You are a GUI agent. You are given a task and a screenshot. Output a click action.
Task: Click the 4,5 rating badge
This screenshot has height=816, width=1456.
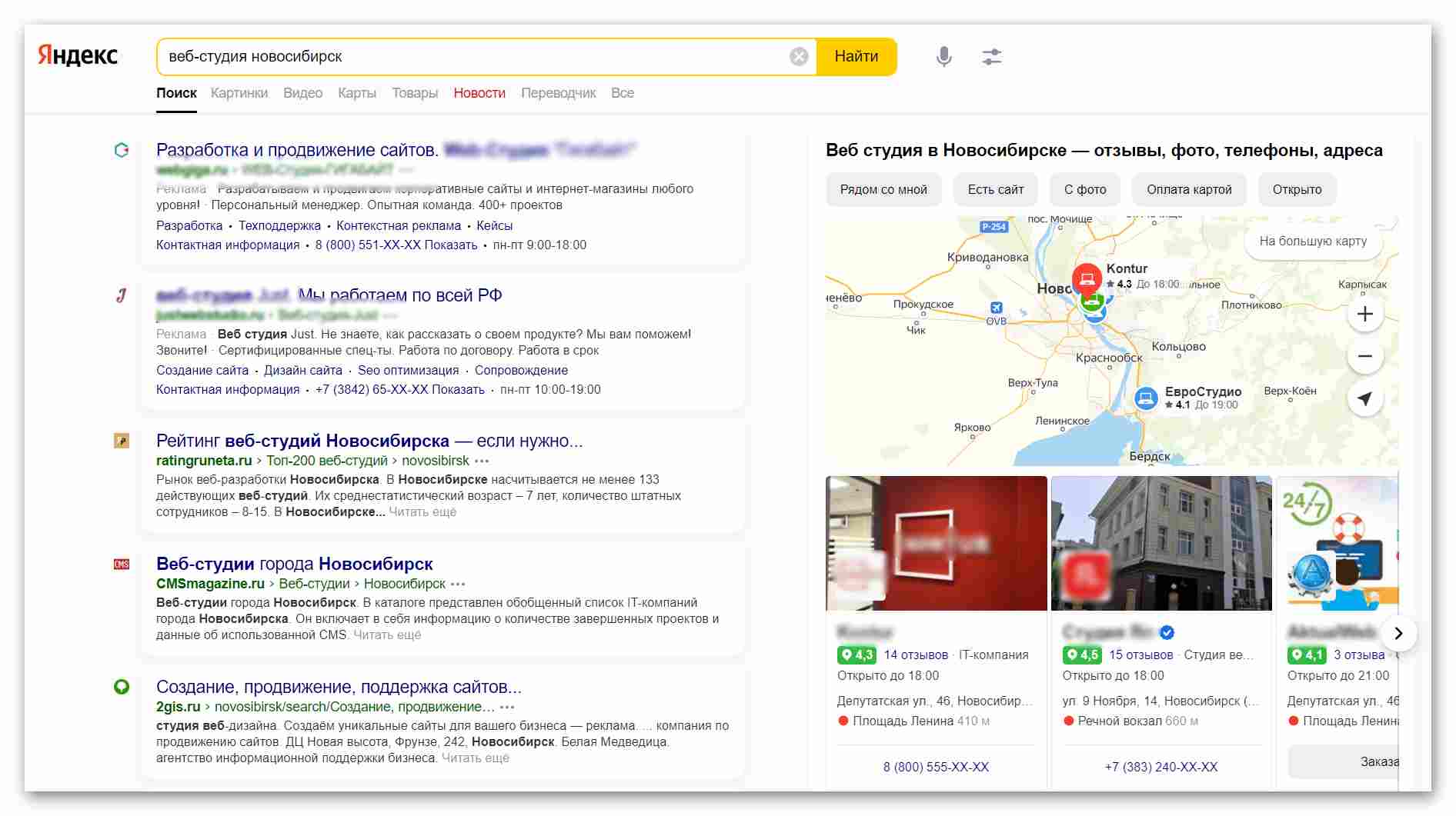click(x=1082, y=654)
